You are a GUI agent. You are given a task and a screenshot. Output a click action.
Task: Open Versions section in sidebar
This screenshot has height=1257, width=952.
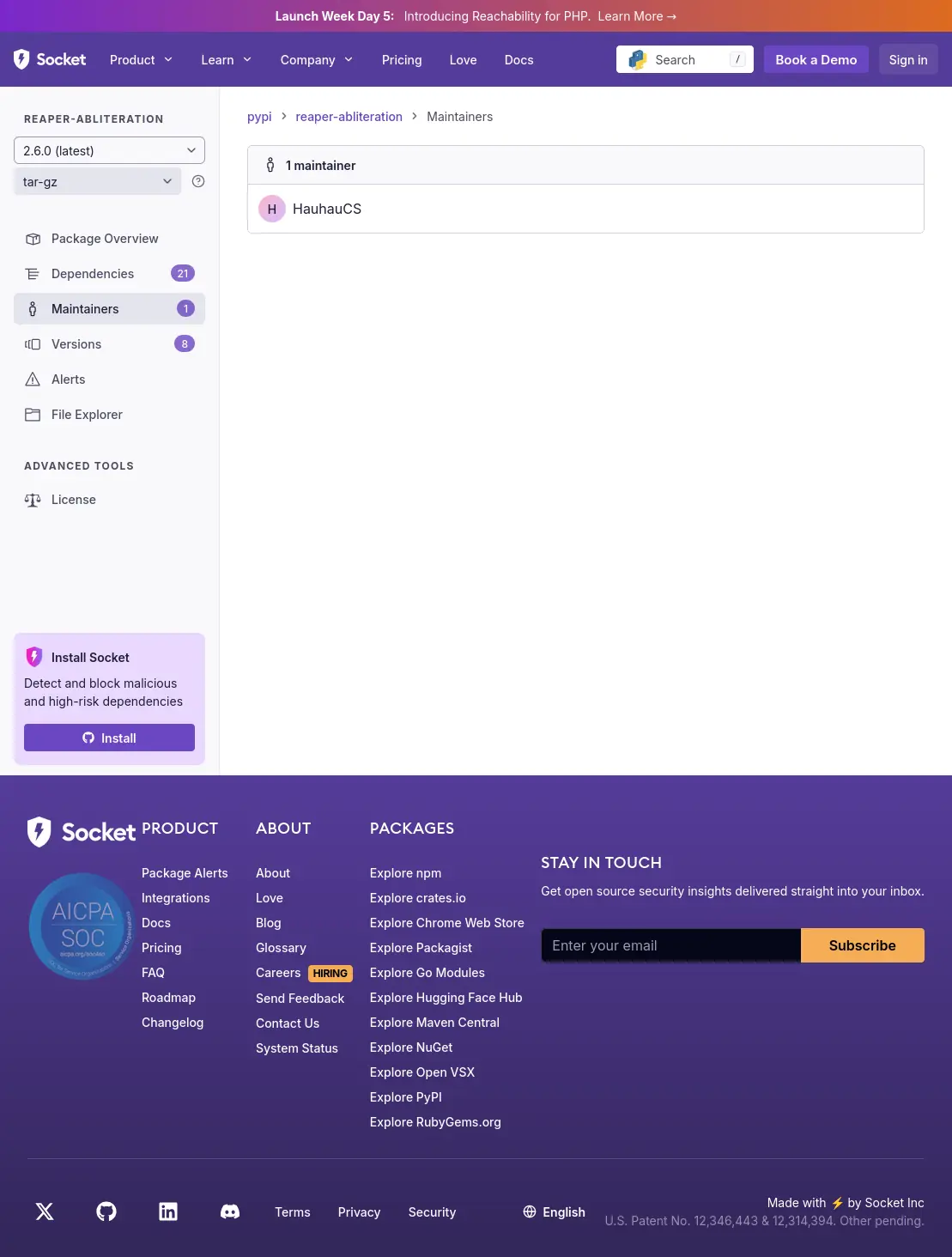pos(76,344)
